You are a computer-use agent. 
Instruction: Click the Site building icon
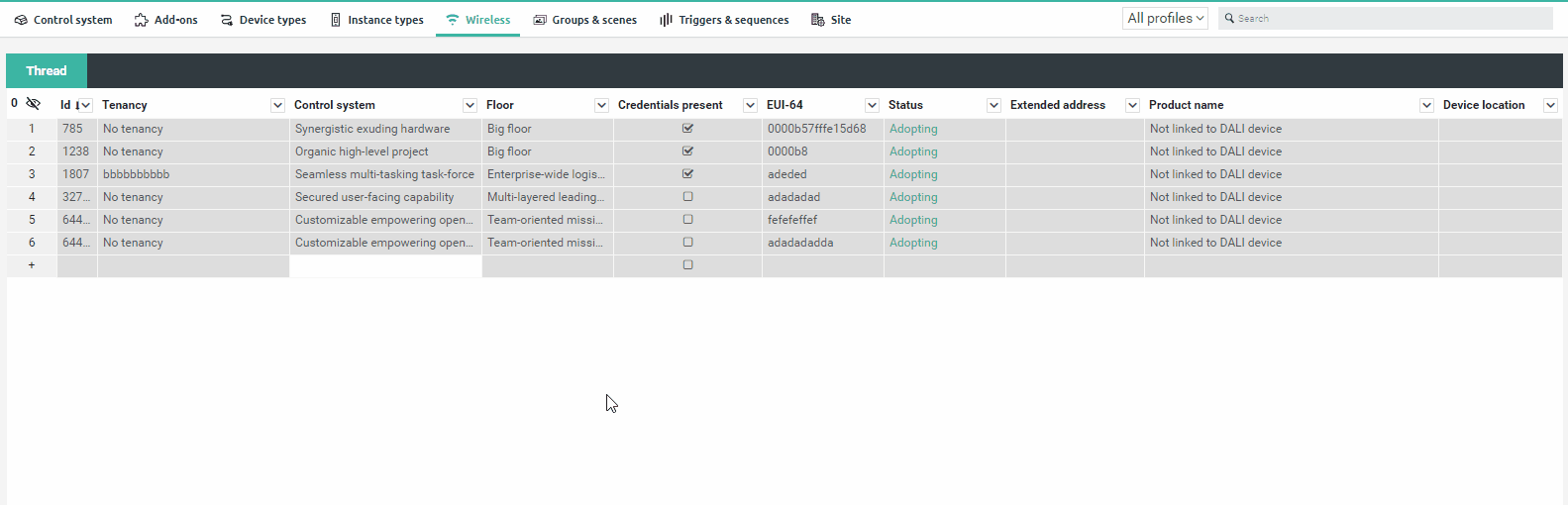point(818,20)
